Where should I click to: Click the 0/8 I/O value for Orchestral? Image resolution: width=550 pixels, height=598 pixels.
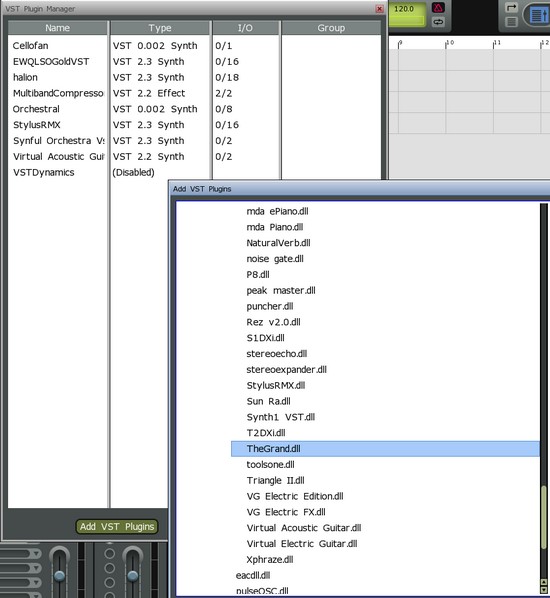[x=224, y=109]
